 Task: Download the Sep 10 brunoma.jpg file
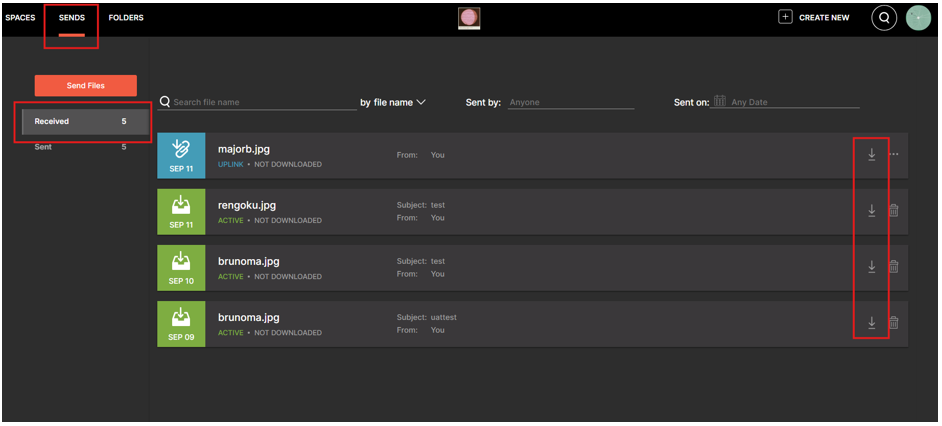tap(871, 267)
